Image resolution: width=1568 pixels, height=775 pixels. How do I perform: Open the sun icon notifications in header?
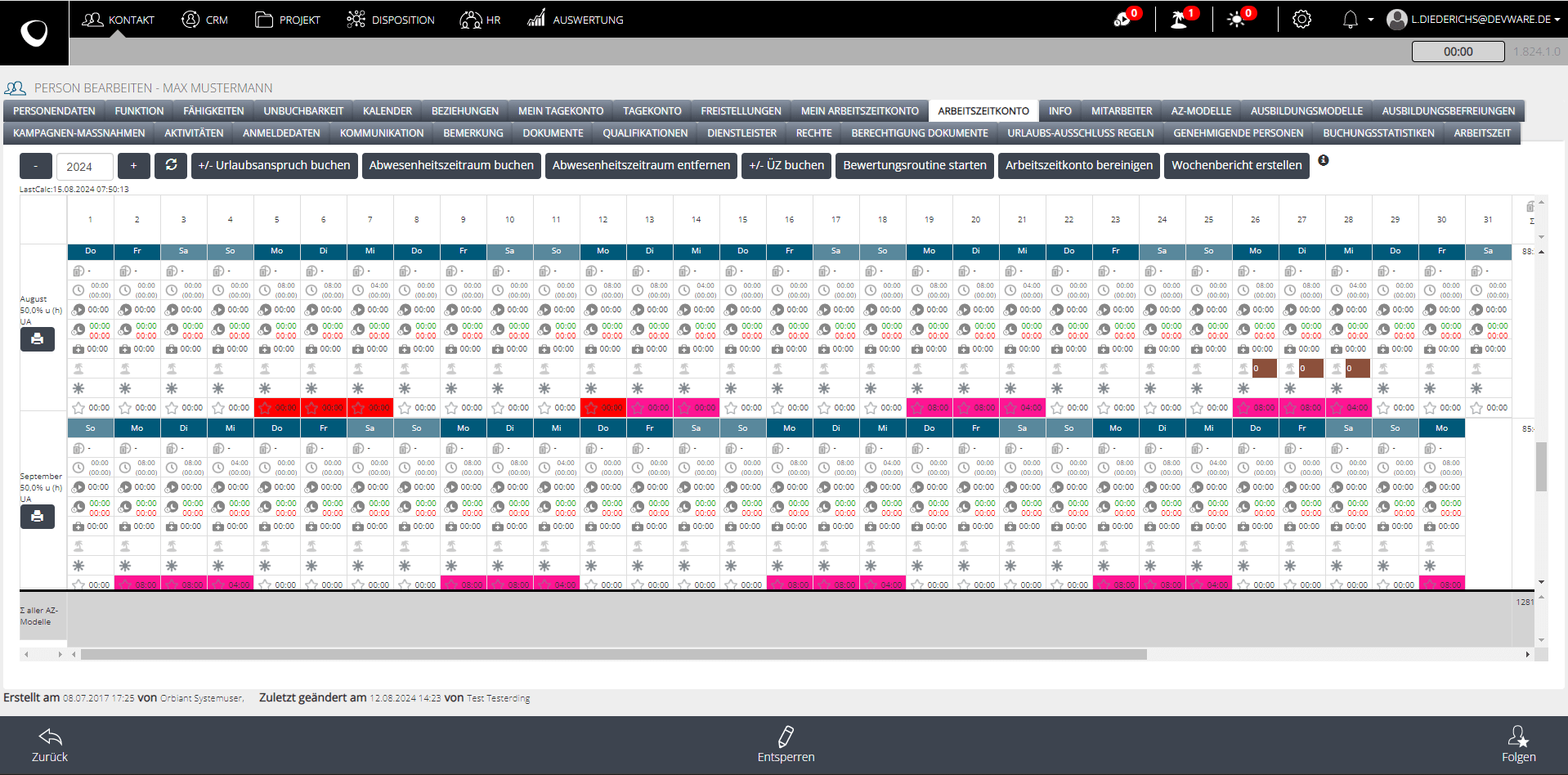click(x=1236, y=19)
